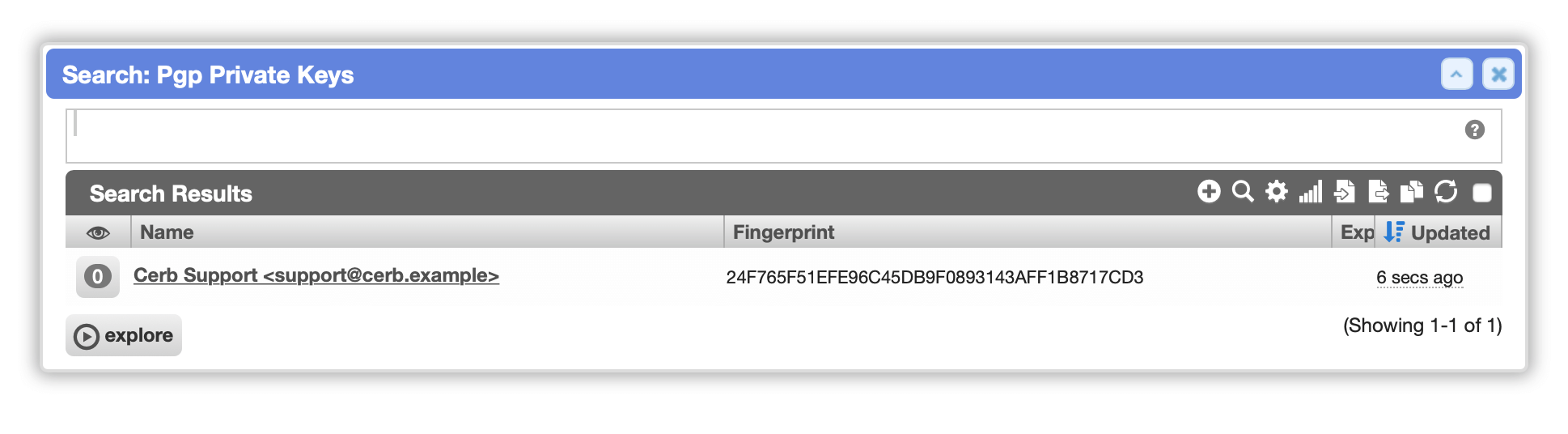
Task: Sort by the Exp column header
Action: click(x=1357, y=233)
